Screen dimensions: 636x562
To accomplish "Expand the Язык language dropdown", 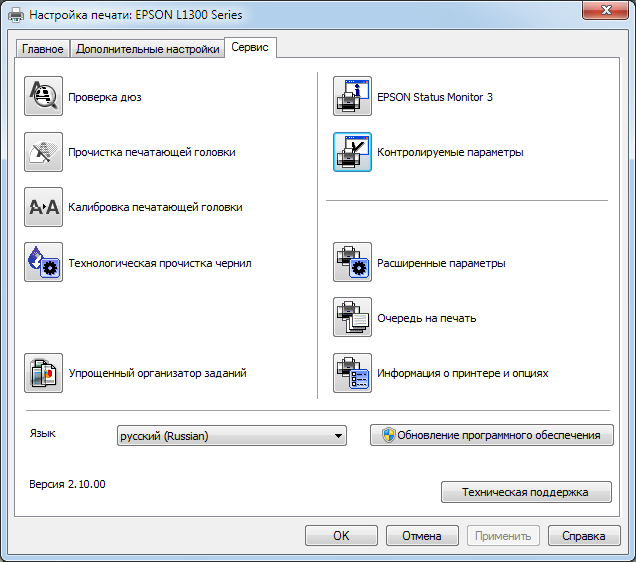I will (232, 435).
